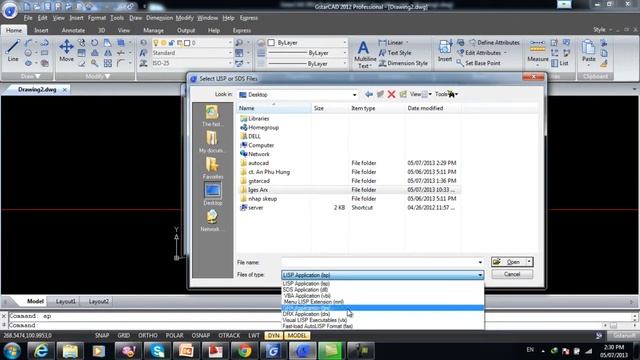Toggle ORTHO mode in status bar

[148, 336]
